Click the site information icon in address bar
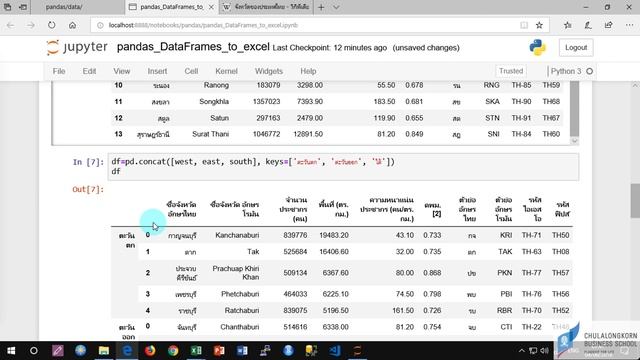Image resolution: width=640 pixels, height=360 pixels. pos(100,25)
